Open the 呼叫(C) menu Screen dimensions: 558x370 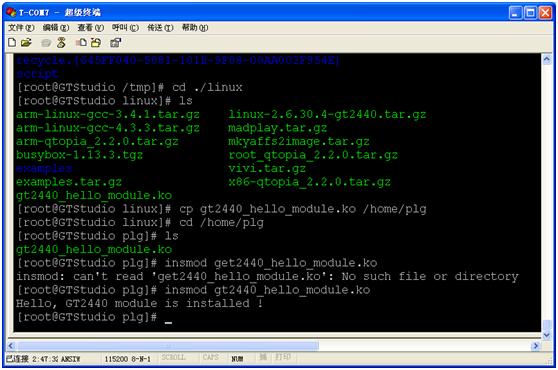click(x=125, y=28)
